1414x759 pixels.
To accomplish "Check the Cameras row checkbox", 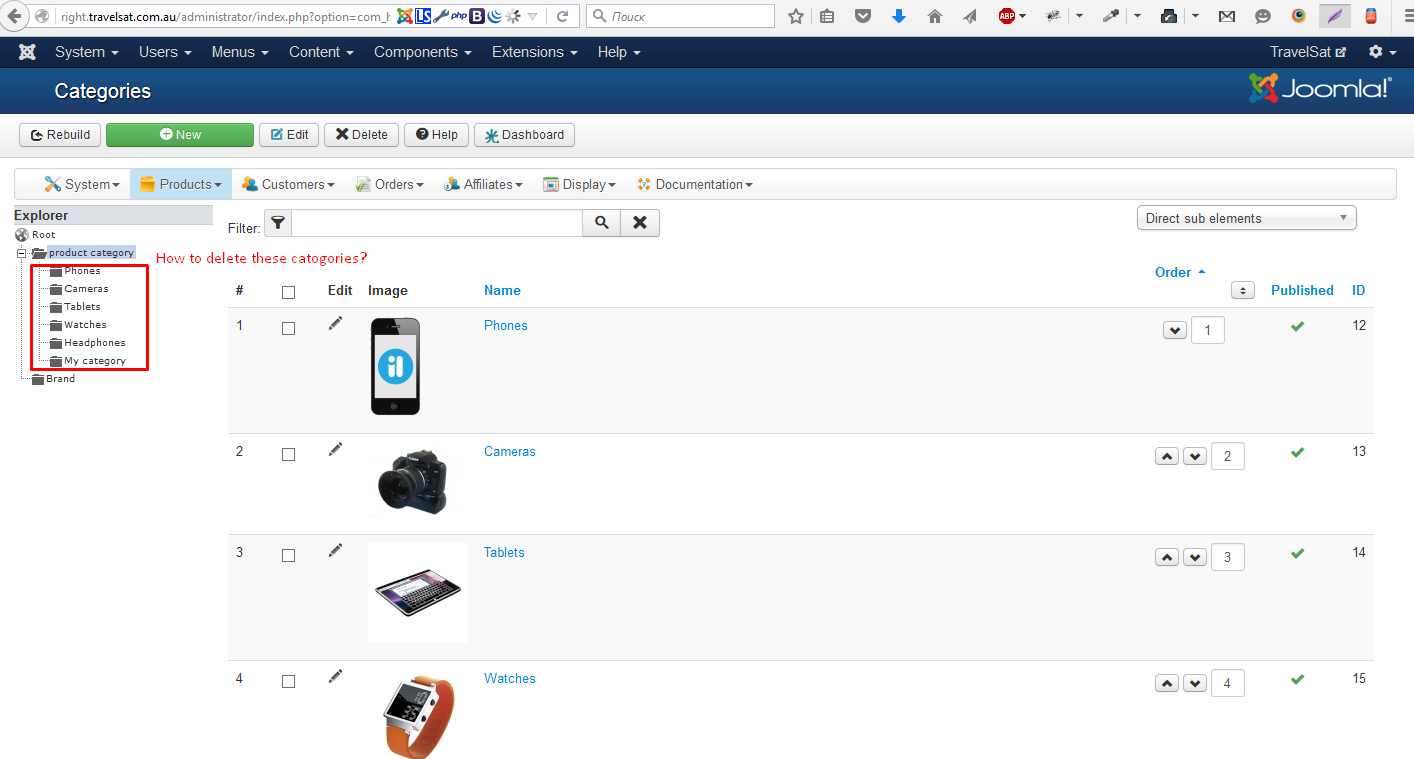I will [x=289, y=454].
